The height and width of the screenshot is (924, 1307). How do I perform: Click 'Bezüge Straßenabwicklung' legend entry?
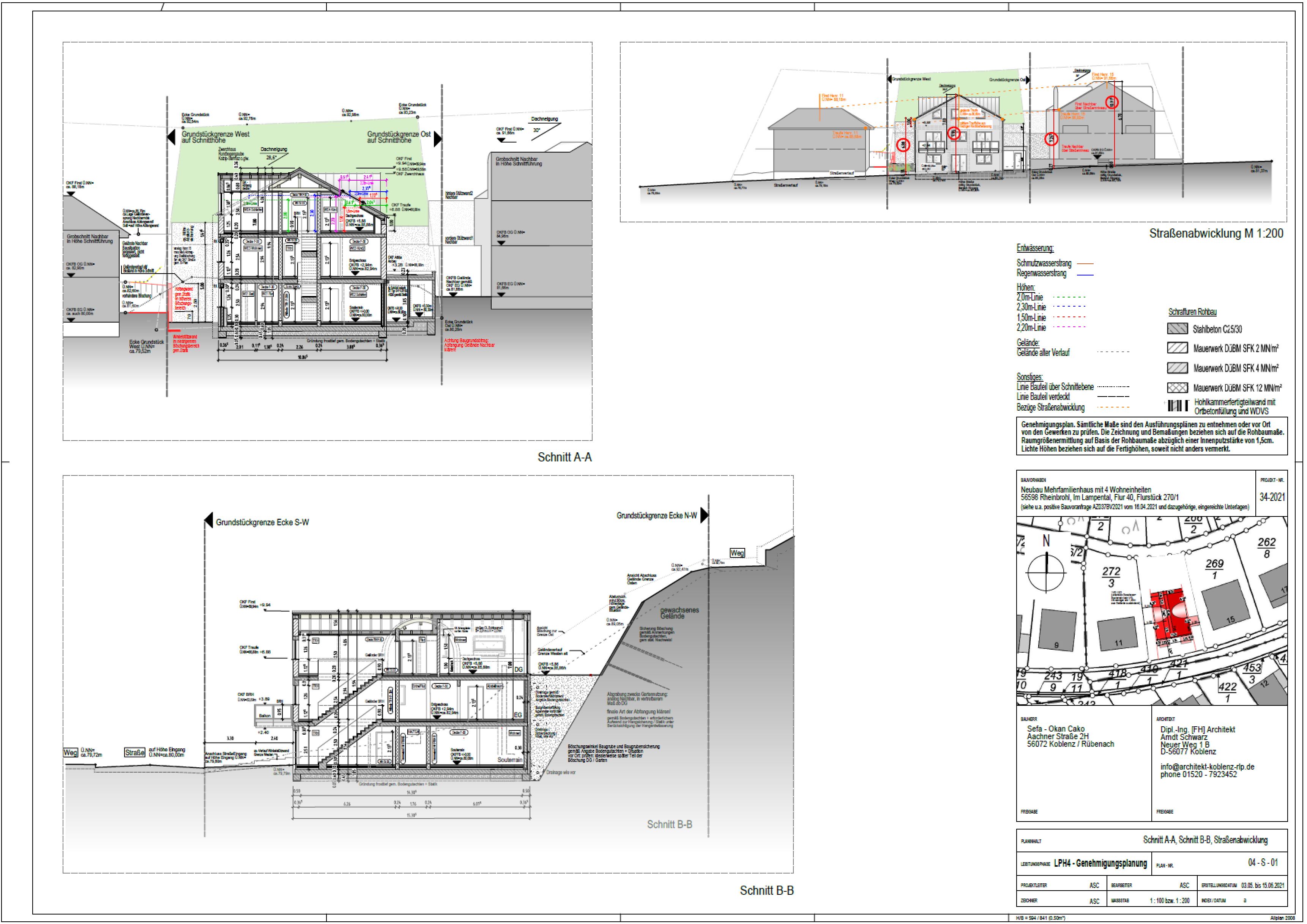coord(1050,408)
